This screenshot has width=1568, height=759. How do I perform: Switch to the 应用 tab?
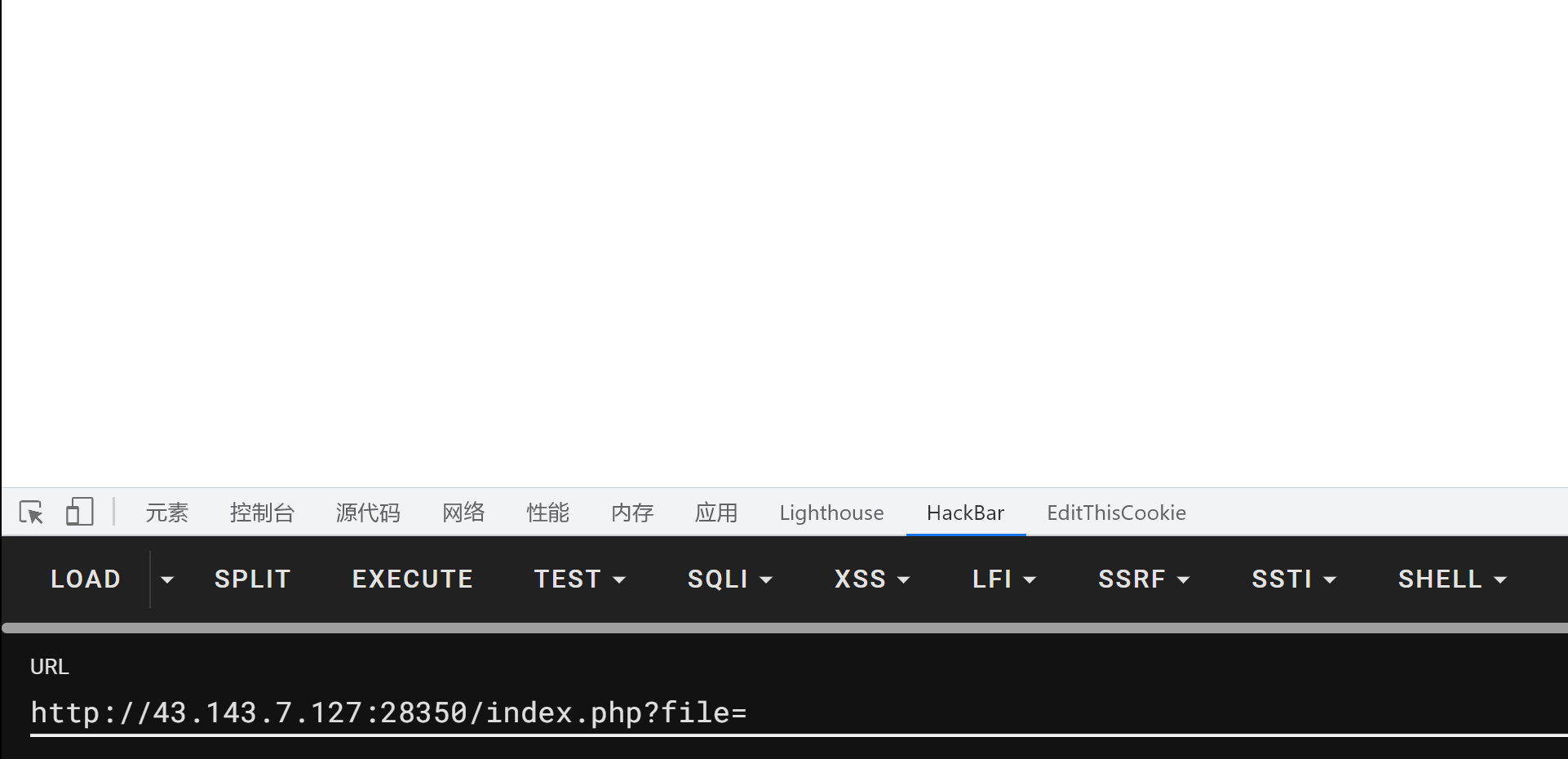[x=716, y=513]
